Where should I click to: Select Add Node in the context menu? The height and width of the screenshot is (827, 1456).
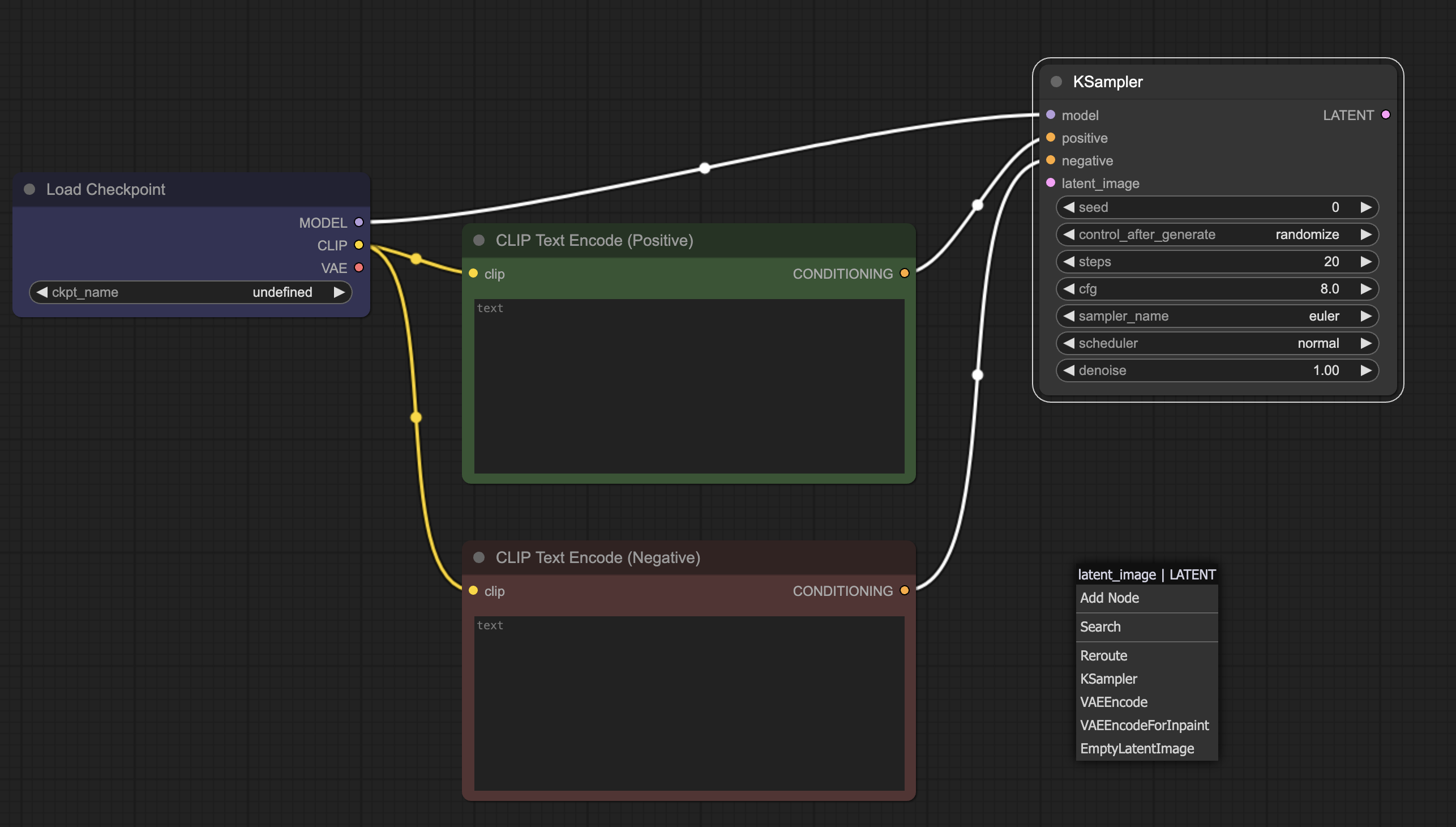coord(1109,598)
